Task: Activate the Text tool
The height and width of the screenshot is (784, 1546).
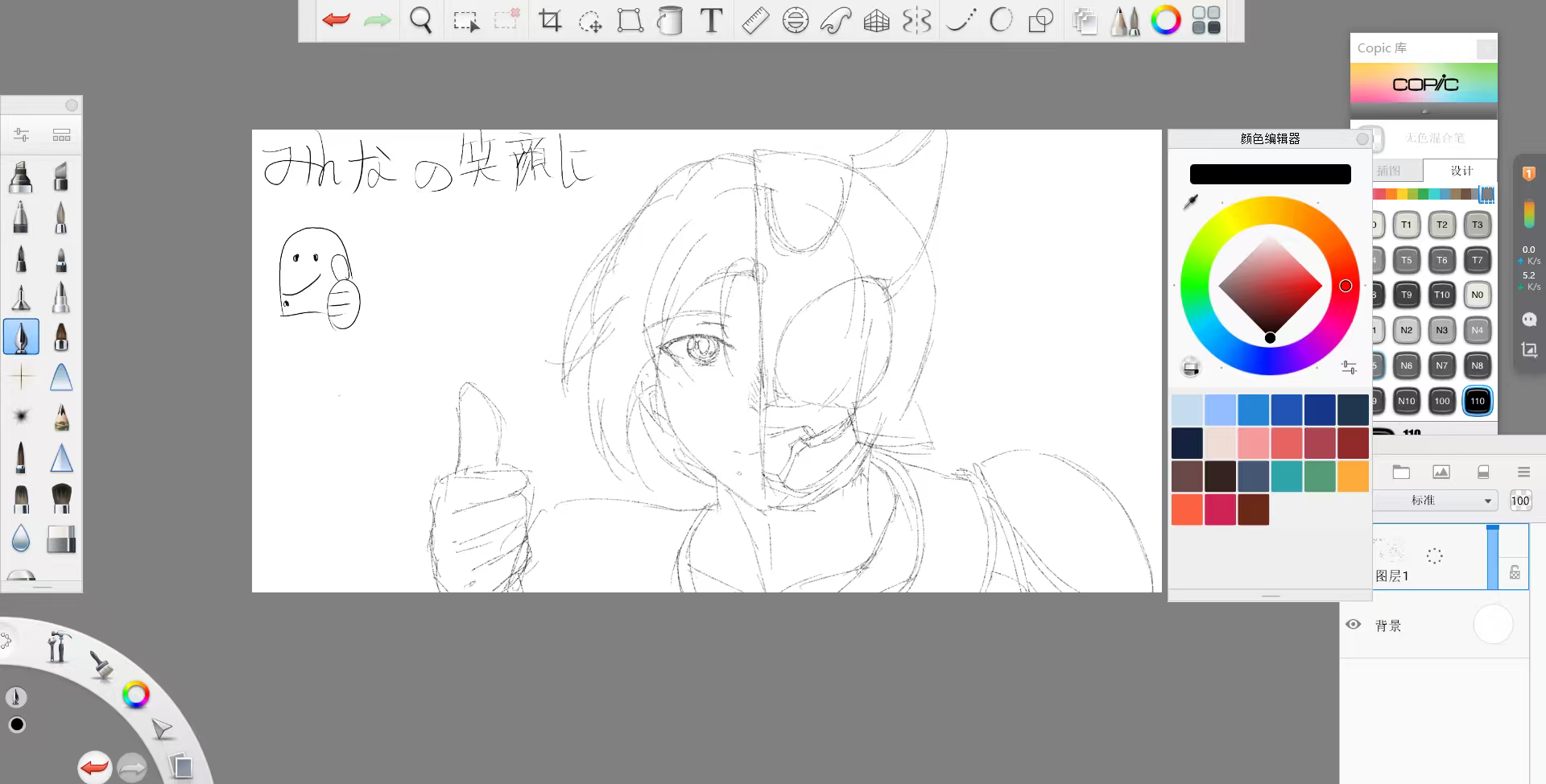Action: click(x=711, y=21)
